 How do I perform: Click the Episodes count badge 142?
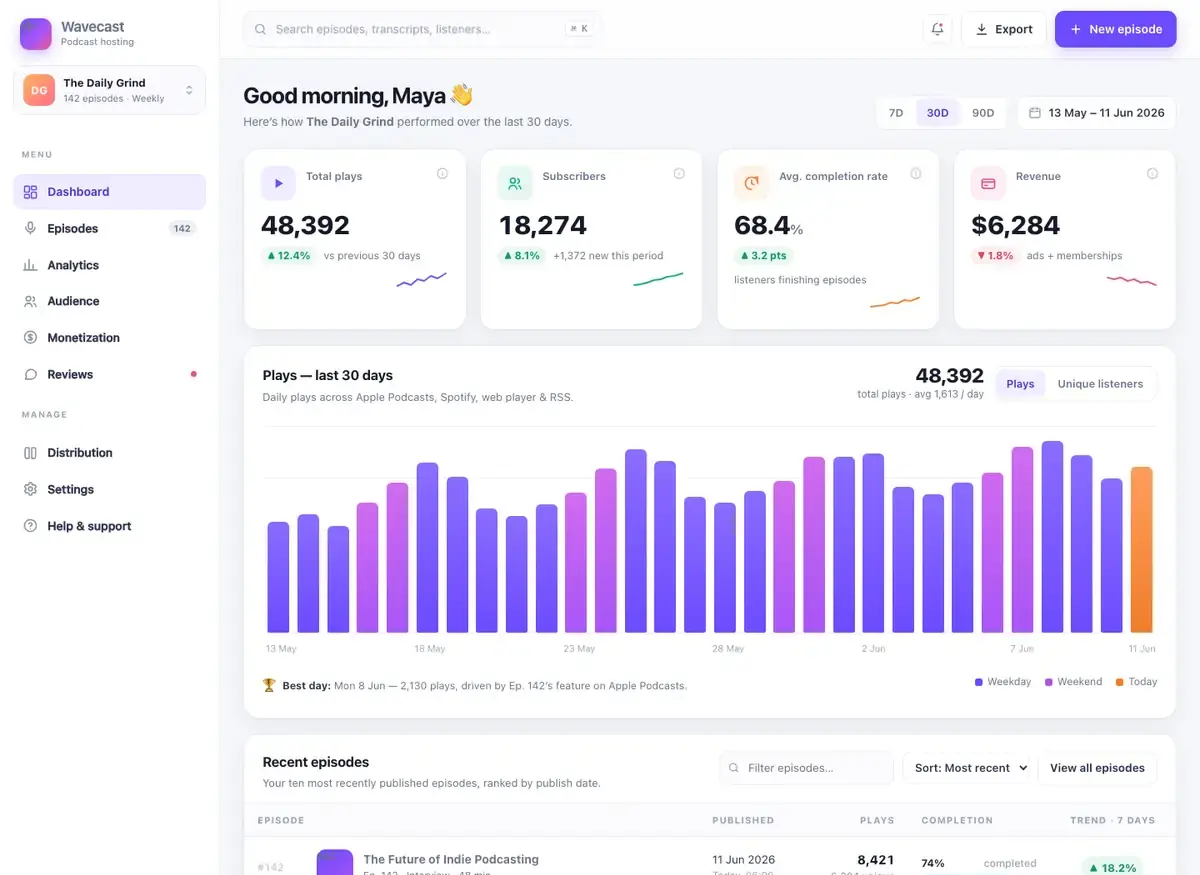click(182, 228)
